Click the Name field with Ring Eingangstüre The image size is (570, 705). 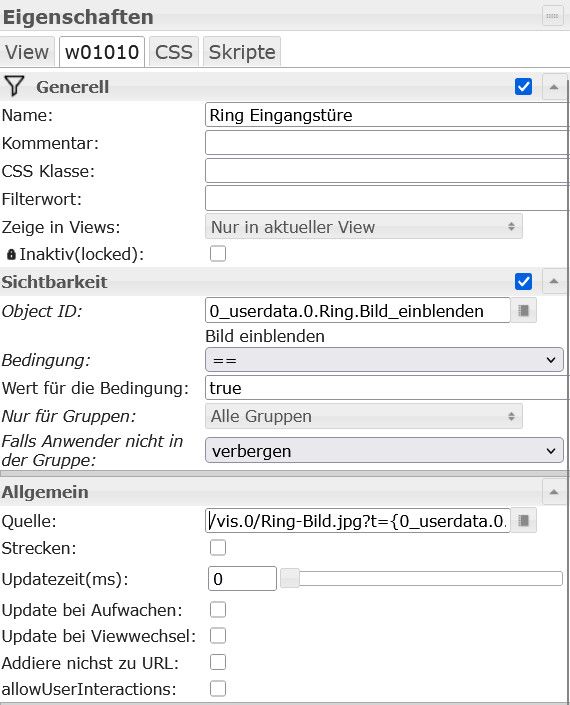point(387,115)
